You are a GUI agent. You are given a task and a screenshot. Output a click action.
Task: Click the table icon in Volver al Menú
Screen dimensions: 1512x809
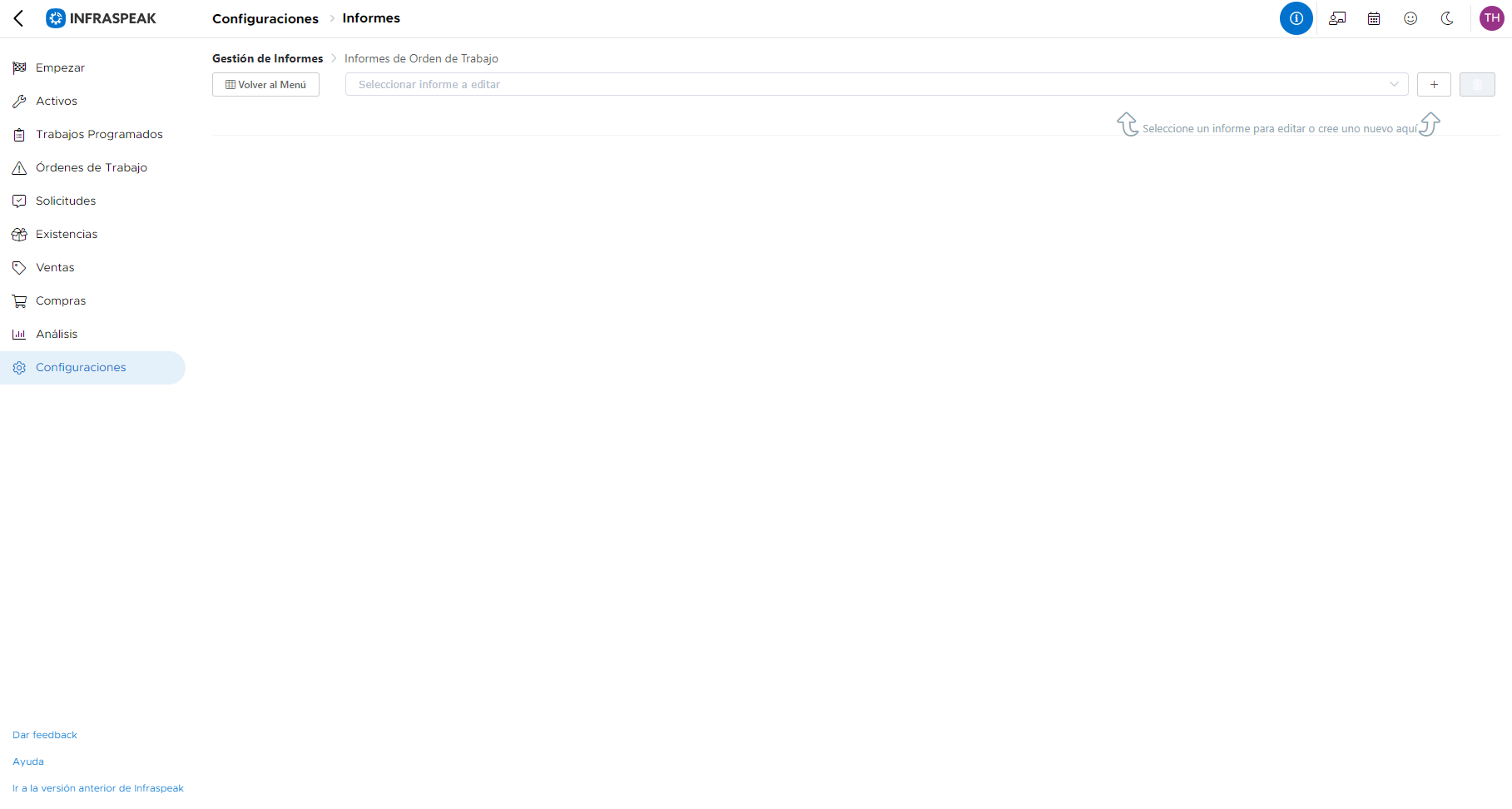231,85
